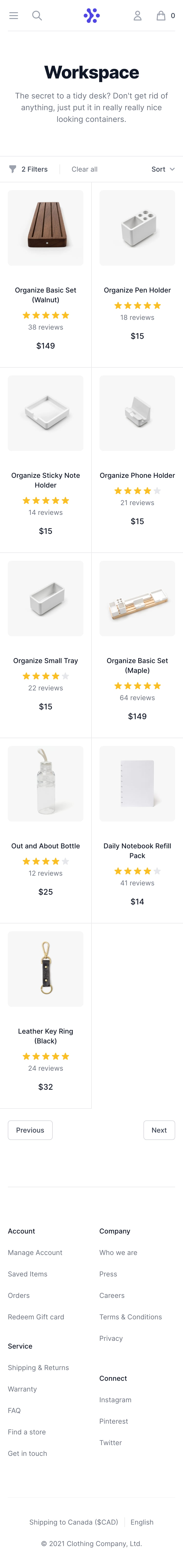
Task: Click Organize Phone Holder star rating
Action: 137,490
